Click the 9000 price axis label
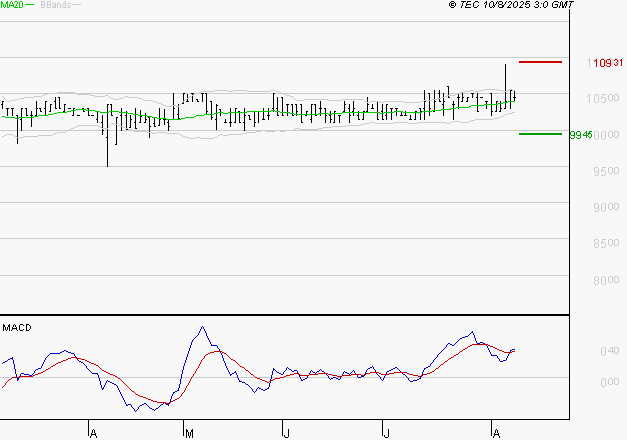627x440 pixels. 603,208
